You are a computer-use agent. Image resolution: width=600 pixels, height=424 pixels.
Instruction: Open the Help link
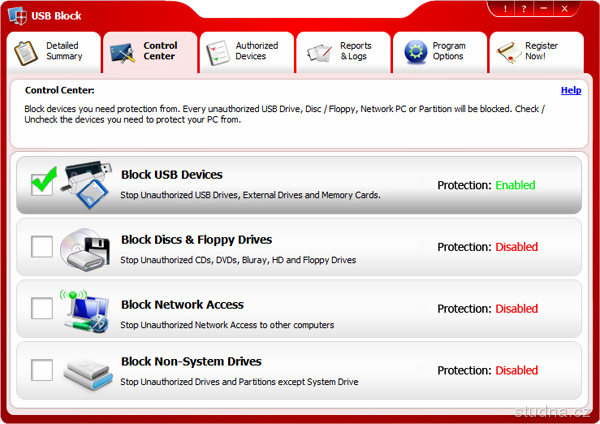[x=571, y=90]
